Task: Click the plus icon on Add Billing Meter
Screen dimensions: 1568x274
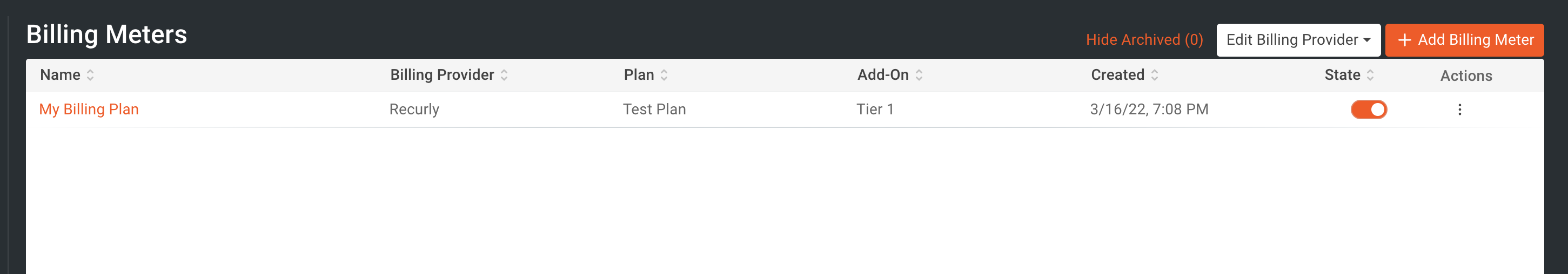Action: (x=1404, y=40)
